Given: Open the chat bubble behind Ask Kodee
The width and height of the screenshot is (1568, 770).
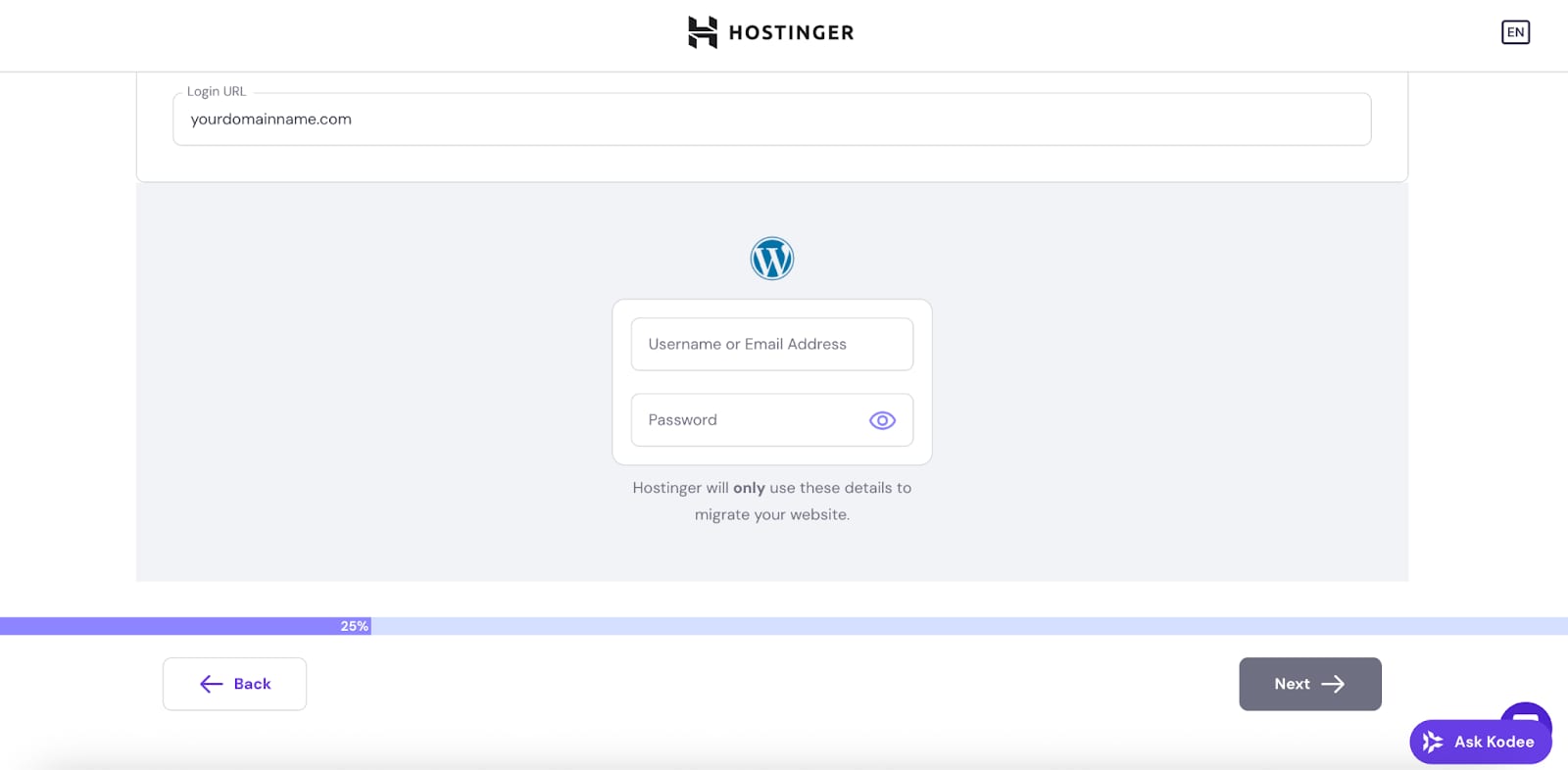Looking at the screenshot, I should point(1526,712).
